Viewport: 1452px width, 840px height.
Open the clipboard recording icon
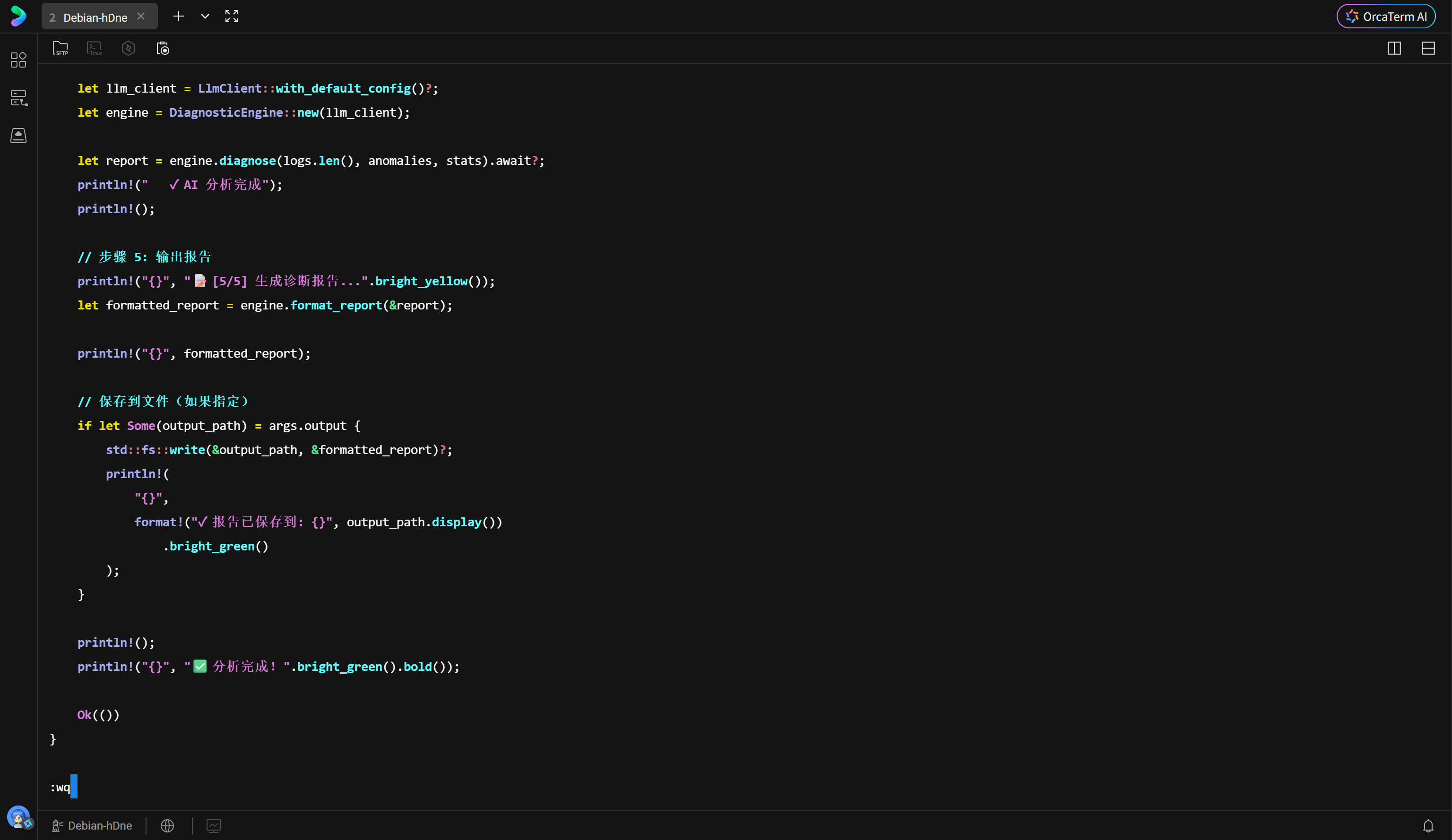coord(163,48)
